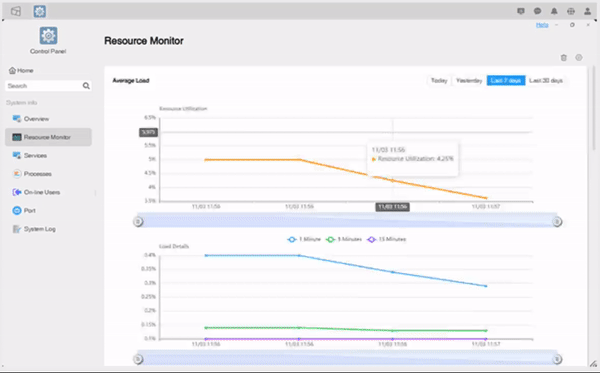Click the last orange point at 11:57
Image resolution: width=600 pixels, height=373 pixels.
pos(486,198)
